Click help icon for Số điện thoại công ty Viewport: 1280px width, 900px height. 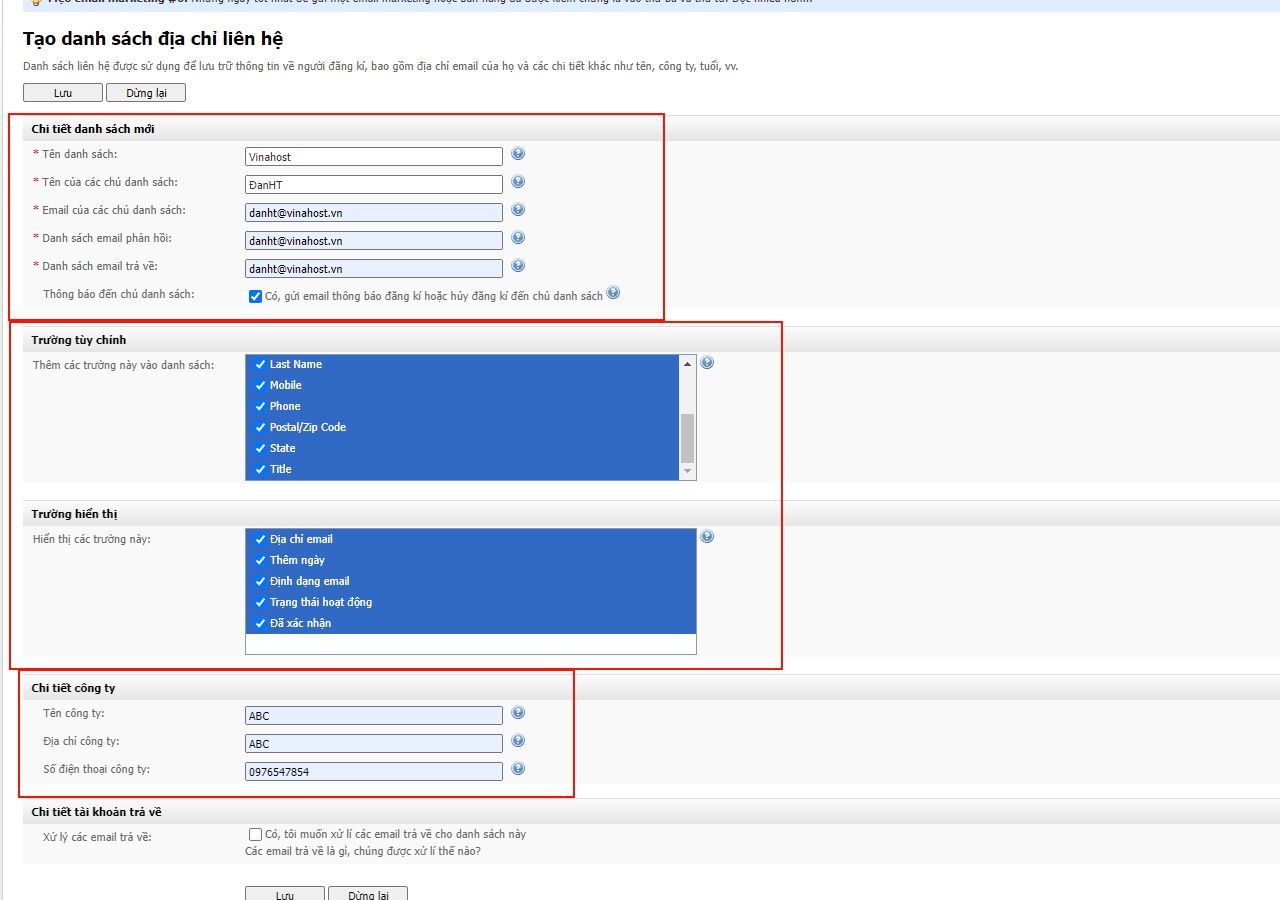[x=518, y=769]
